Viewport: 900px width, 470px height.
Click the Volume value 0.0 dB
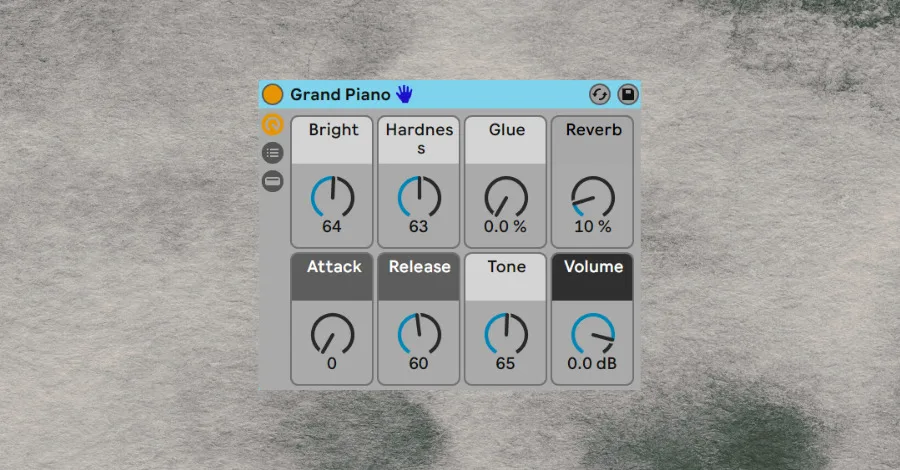(x=592, y=363)
